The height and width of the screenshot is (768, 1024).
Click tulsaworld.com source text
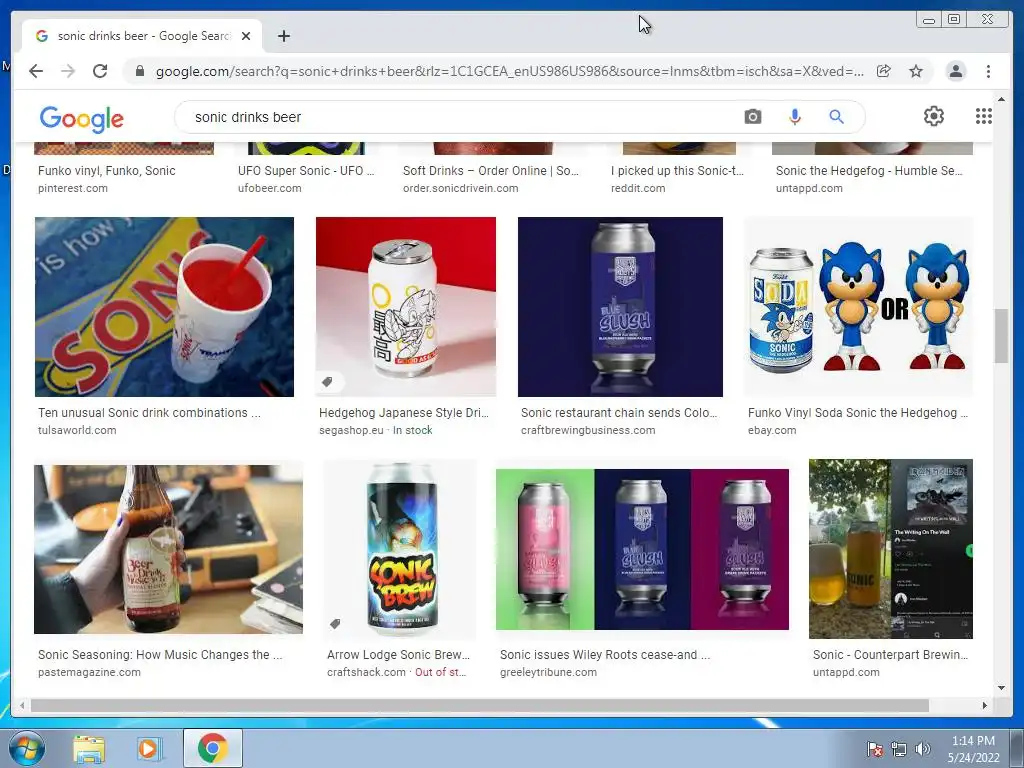coord(77,430)
